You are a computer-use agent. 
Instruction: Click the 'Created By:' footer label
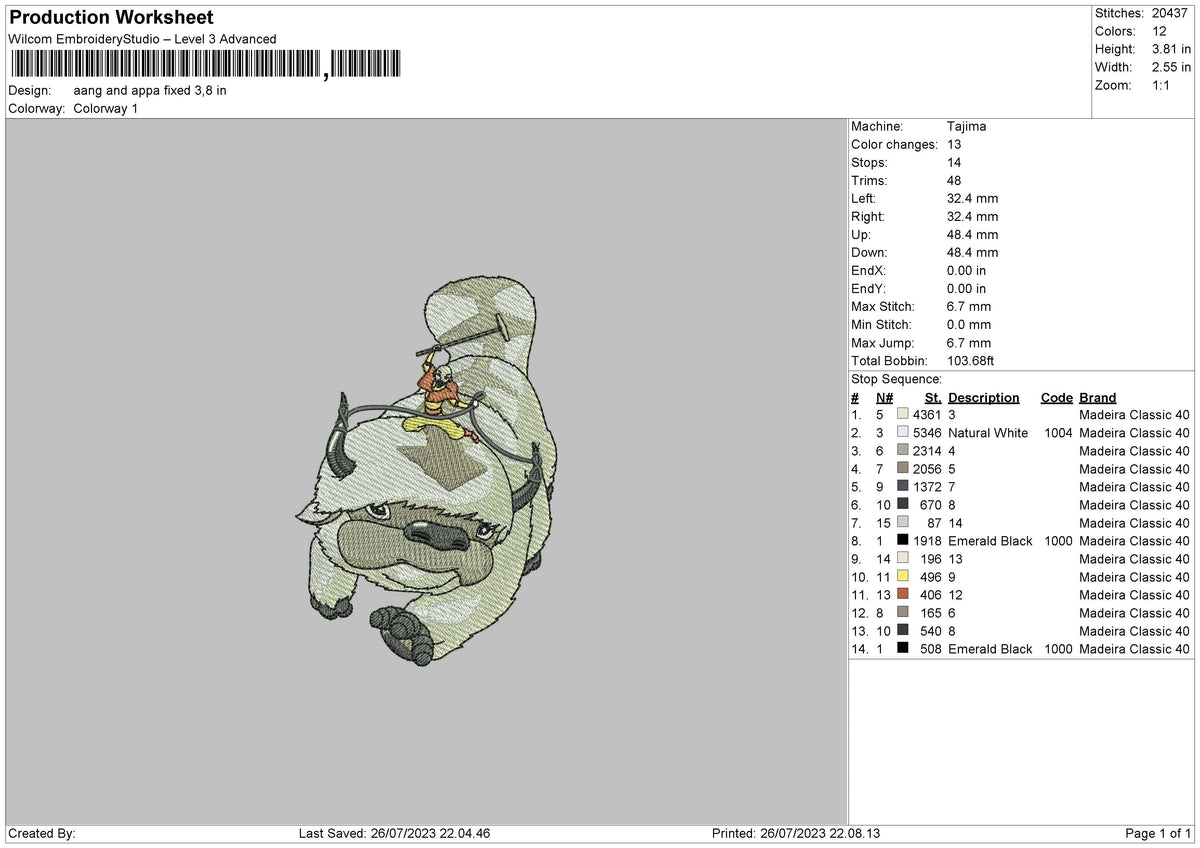(x=43, y=834)
